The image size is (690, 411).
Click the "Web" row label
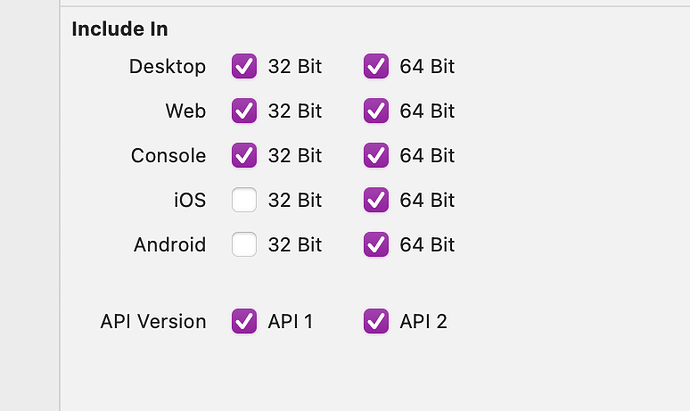[x=185, y=111]
